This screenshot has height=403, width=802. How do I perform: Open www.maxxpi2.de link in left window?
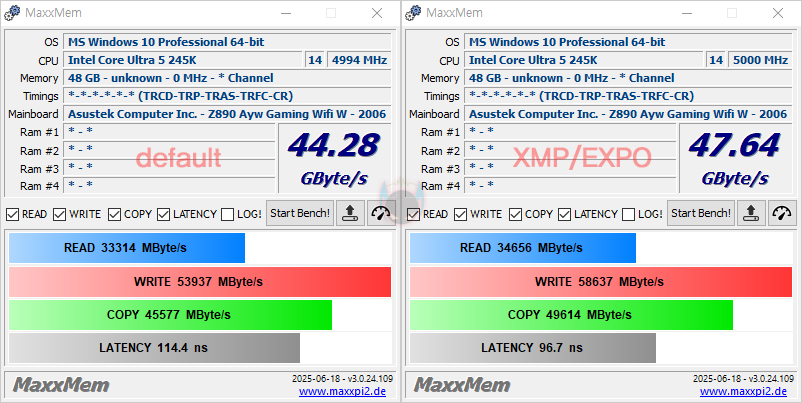[x=342, y=391]
